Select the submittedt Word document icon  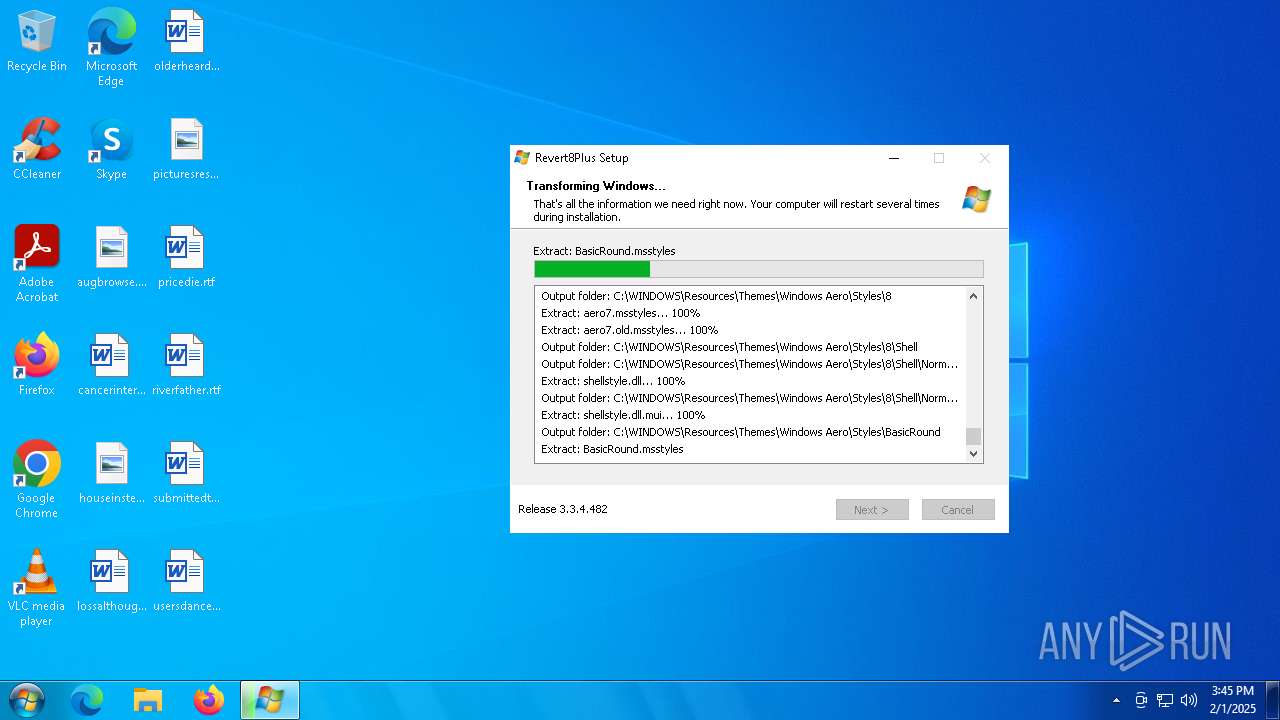tap(186, 474)
